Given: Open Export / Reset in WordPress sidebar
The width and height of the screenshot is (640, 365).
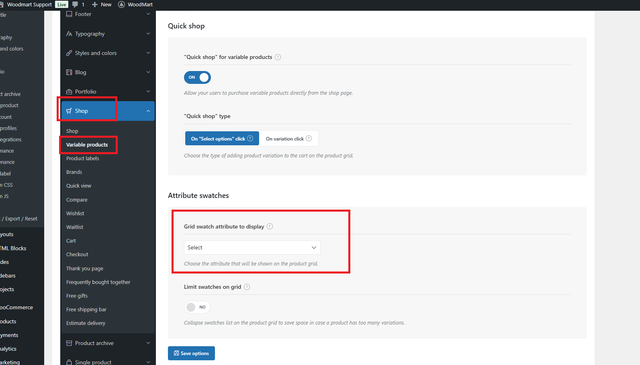Looking at the screenshot, I should pyautogui.click(x=19, y=219).
